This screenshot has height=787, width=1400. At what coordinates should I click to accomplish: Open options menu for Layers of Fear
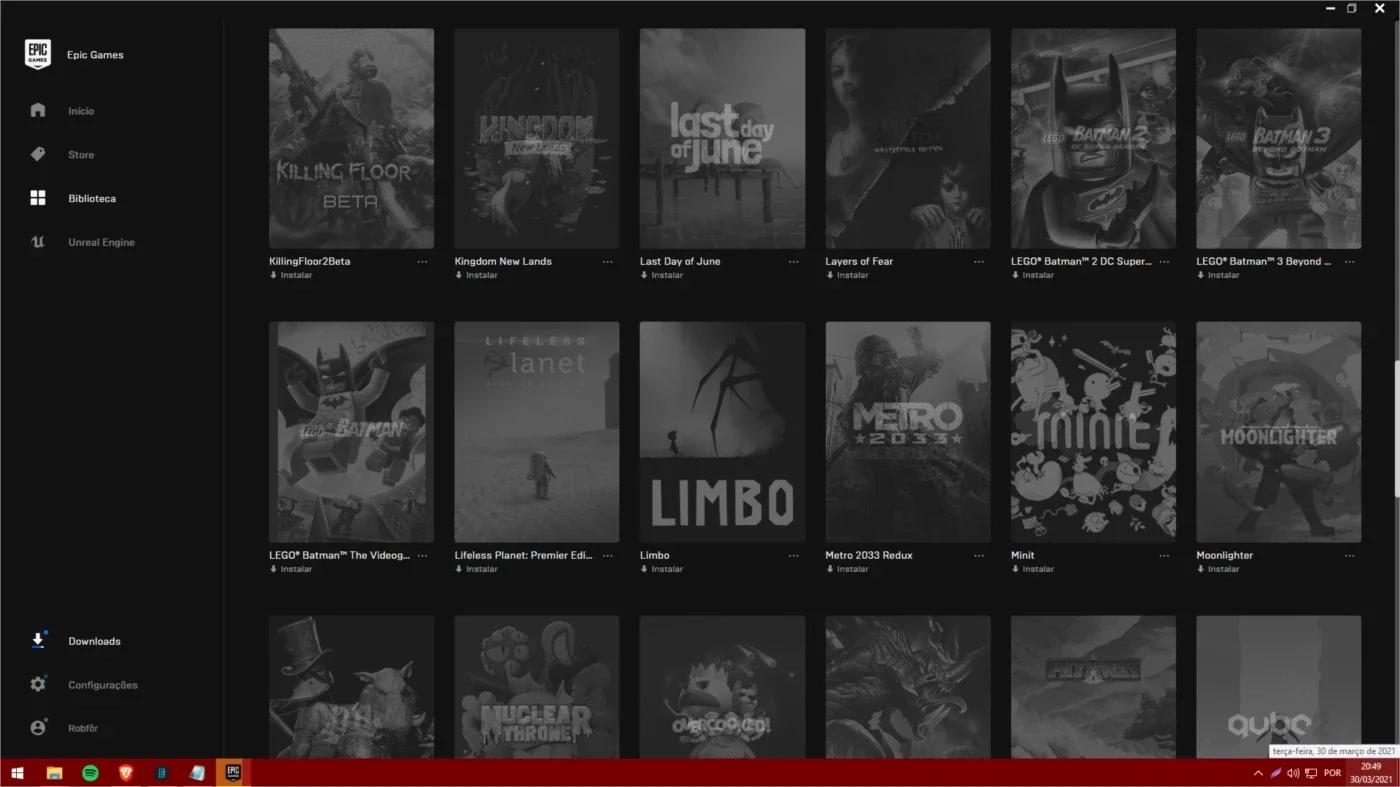pyautogui.click(x=979, y=262)
